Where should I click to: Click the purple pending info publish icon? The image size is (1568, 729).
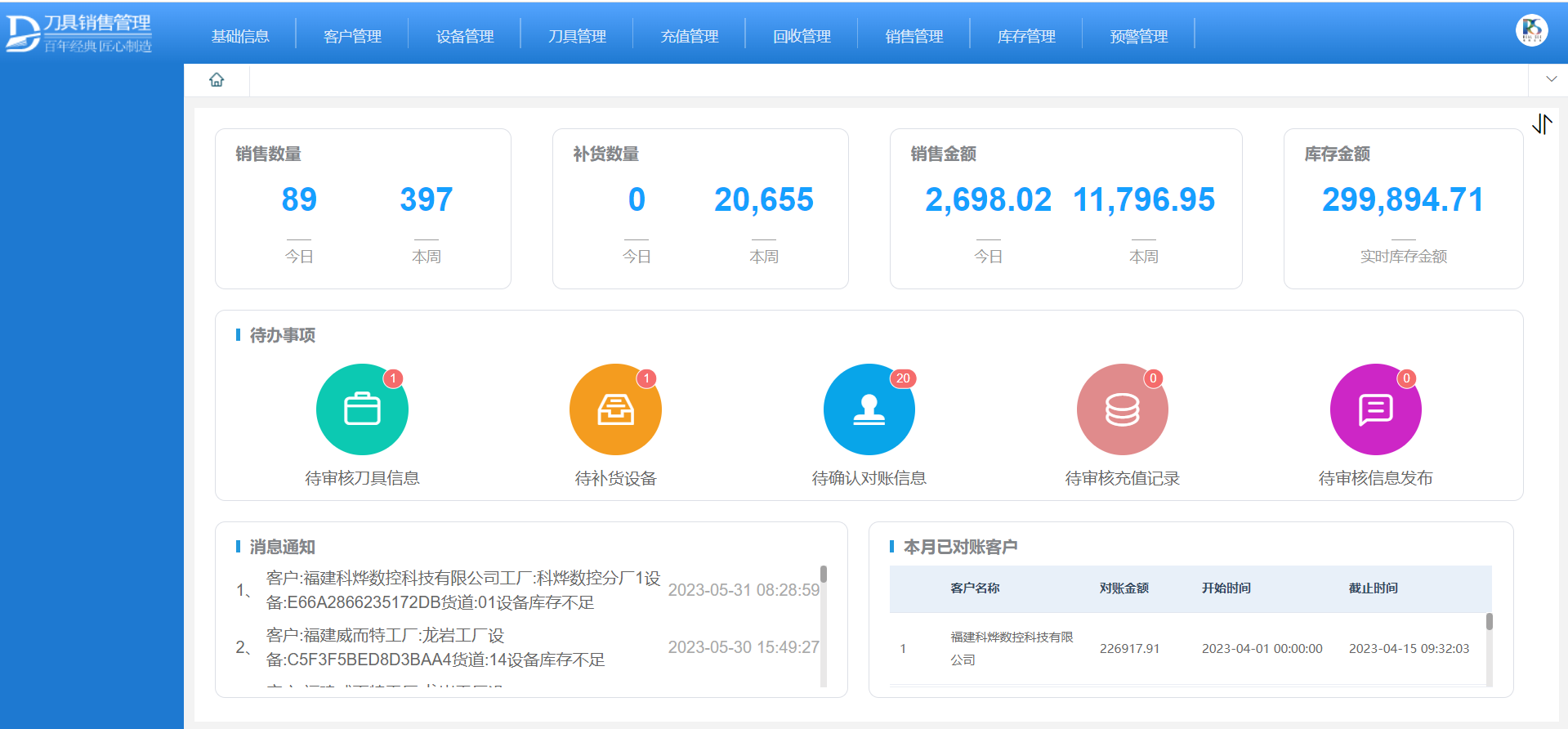pyautogui.click(x=1375, y=409)
